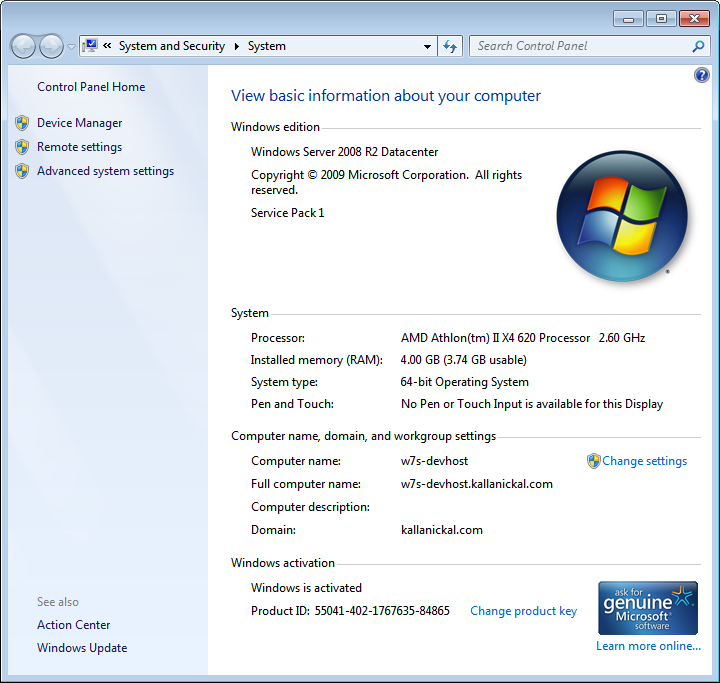Click the shield icon beside Device Manager
Image resolution: width=720 pixels, height=683 pixels.
[22, 123]
